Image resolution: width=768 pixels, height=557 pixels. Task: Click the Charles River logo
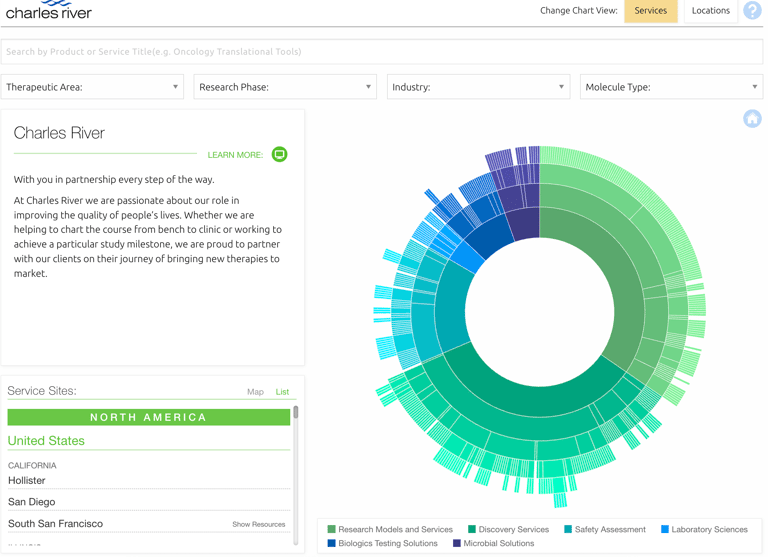tap(48, 11)
